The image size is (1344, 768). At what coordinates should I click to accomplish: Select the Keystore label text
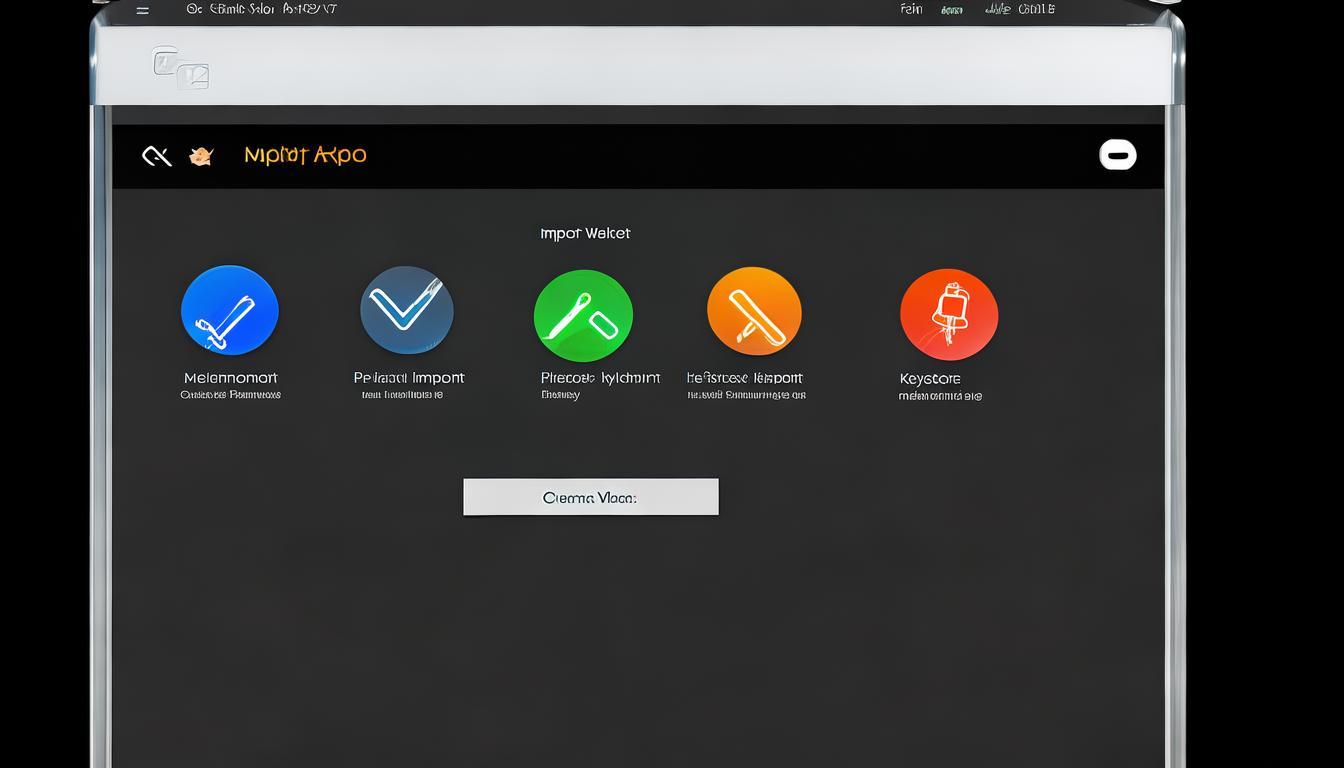pos(930,379)
